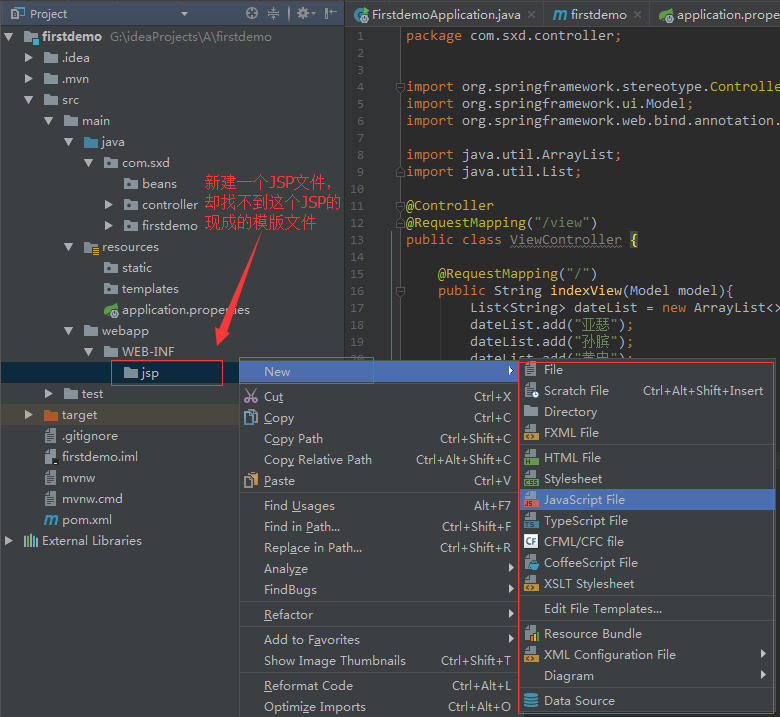Select the .gitignore file
Screen dimensions: 780x717
click(x=81, y=436)
